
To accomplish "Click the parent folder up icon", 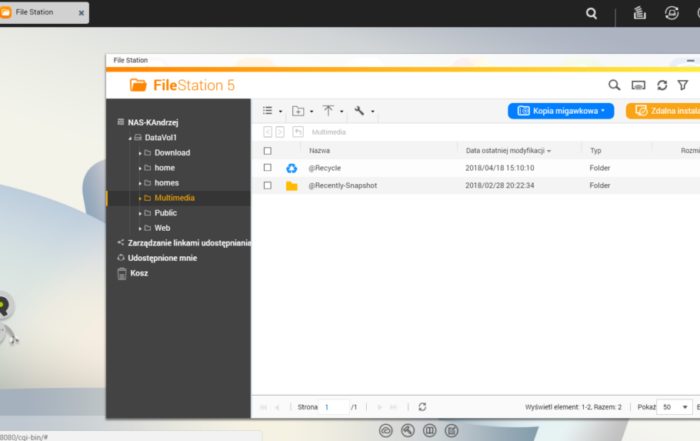I will (x=298, y=132).
